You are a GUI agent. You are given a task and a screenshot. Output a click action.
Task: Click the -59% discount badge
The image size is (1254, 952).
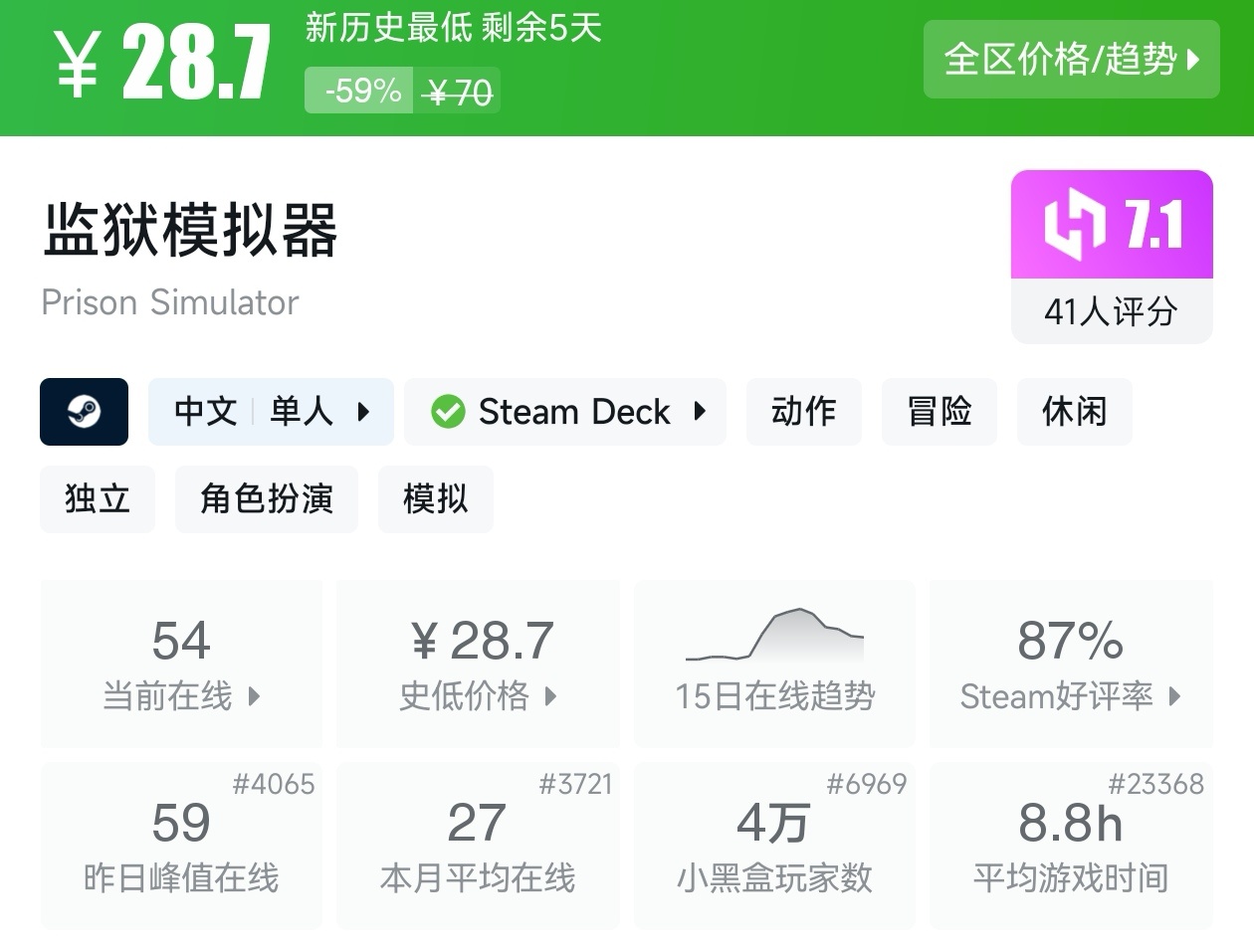[360, 92]
